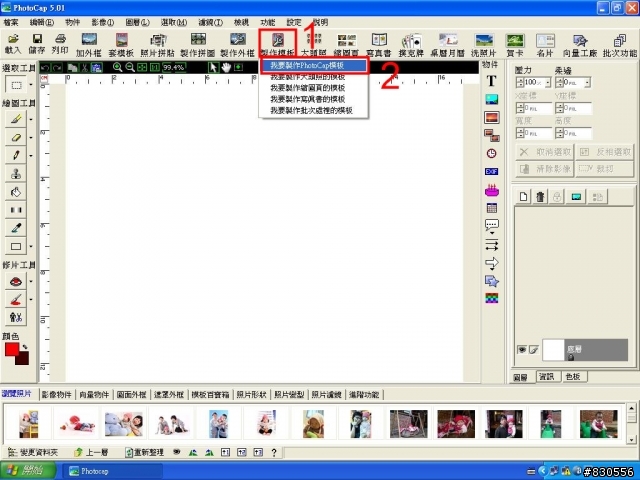Open the 加外框 add-frame tool
Screen dimensions: 640x480
click(89, 44)
